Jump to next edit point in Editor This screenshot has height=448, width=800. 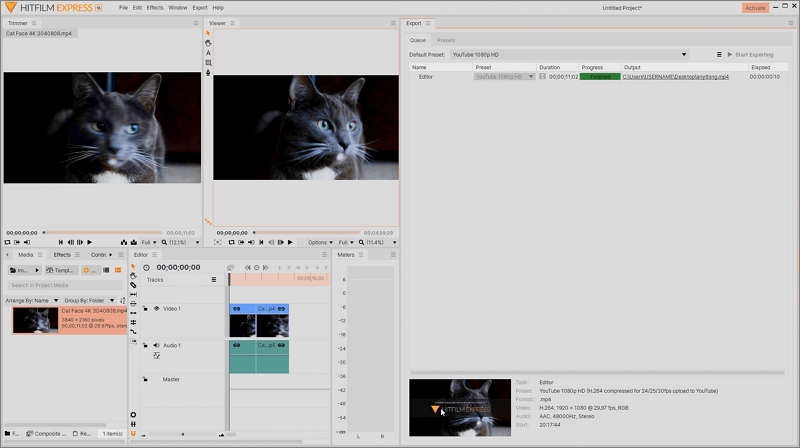tap(265, 267)
